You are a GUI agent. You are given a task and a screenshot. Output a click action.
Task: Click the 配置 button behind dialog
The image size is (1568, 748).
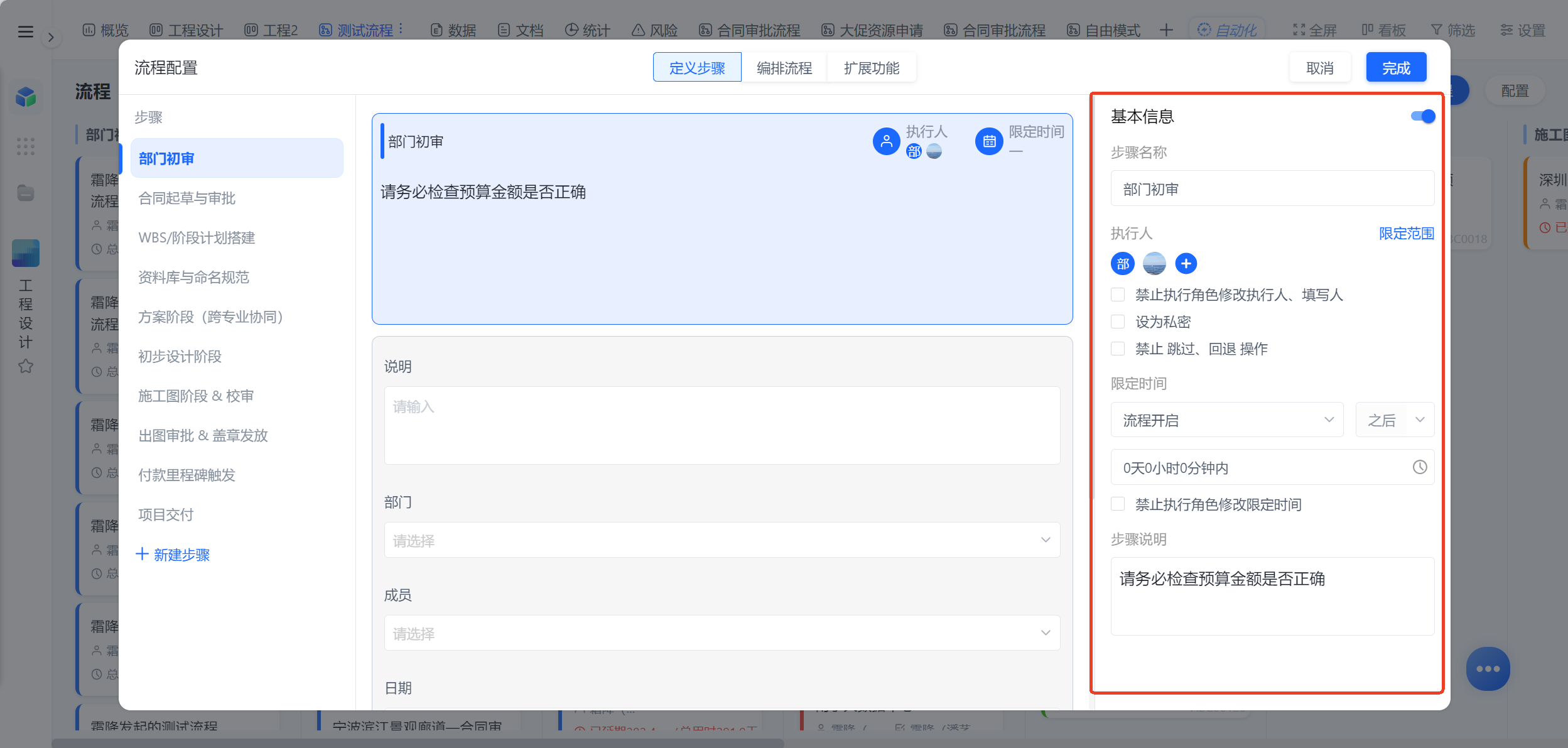(x=1515, y=91)
